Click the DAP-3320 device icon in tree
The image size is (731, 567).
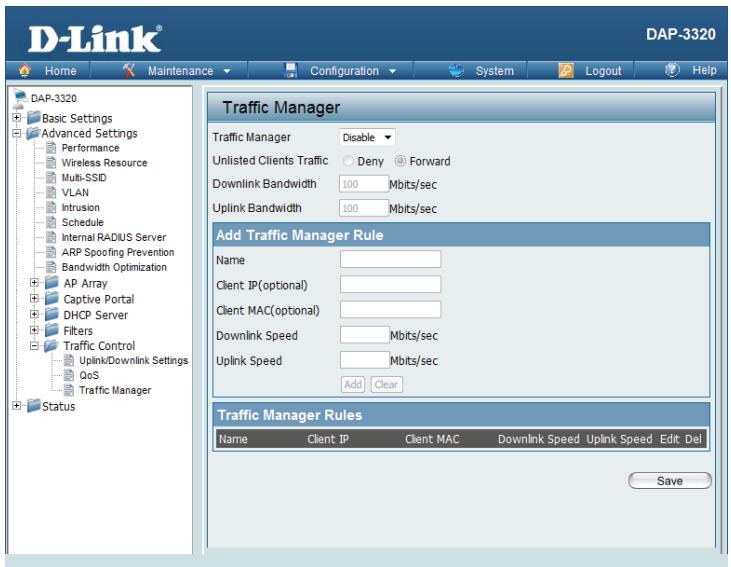click(x=20, y=98)
